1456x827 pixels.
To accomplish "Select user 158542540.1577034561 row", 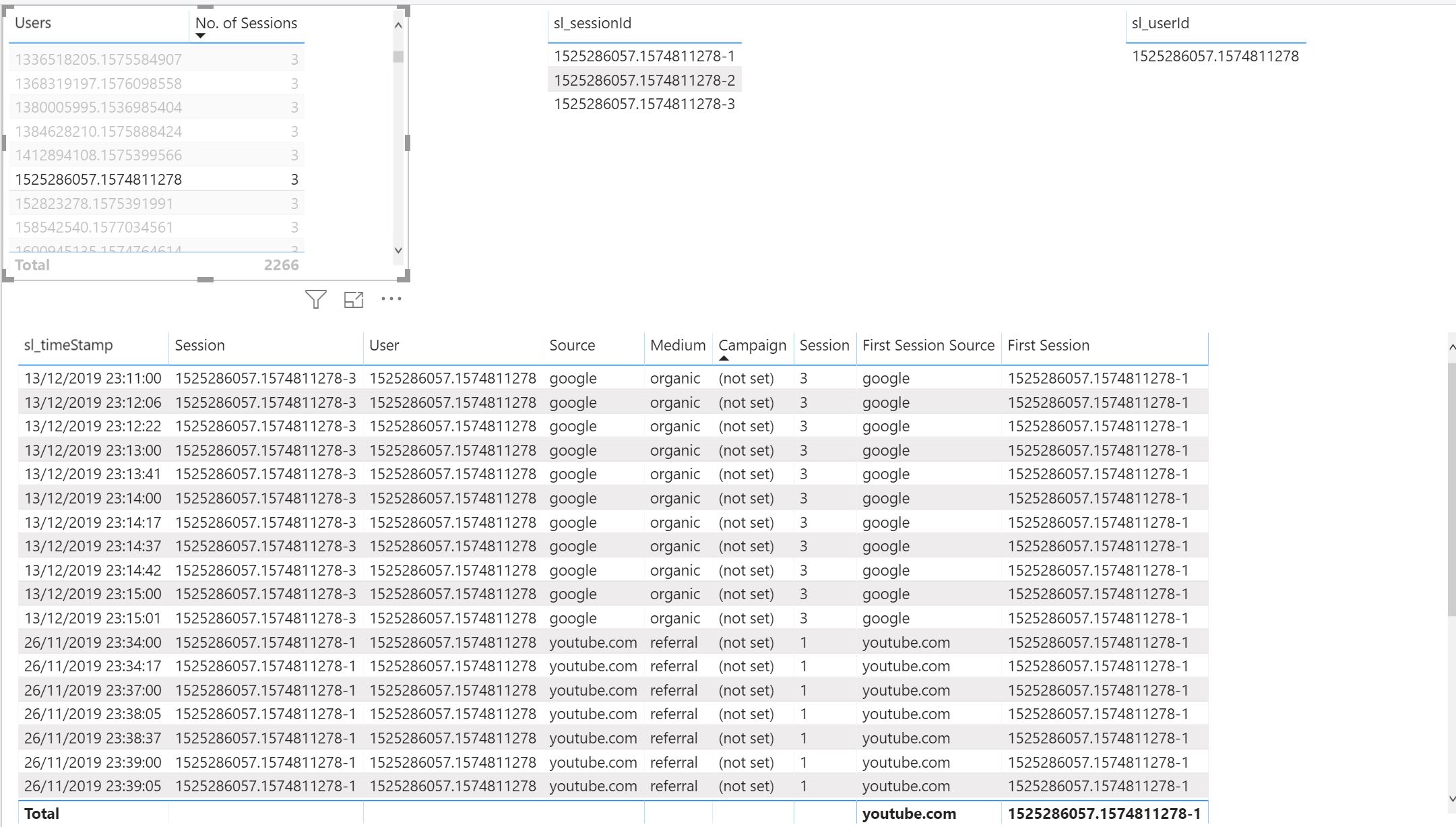I will click(156, 227).
